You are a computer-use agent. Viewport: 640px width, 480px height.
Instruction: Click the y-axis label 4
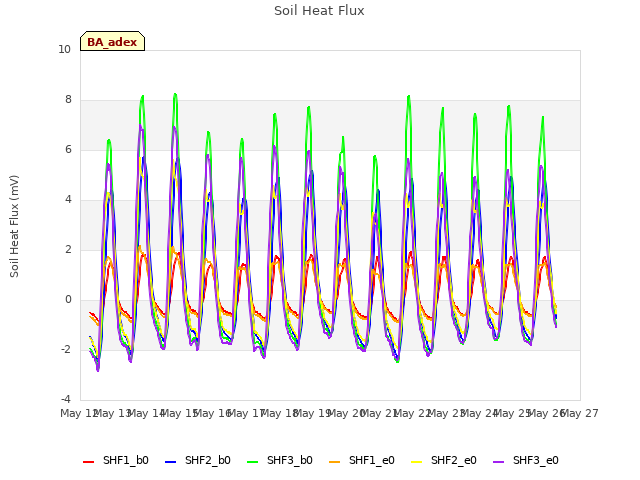point(68,200)
